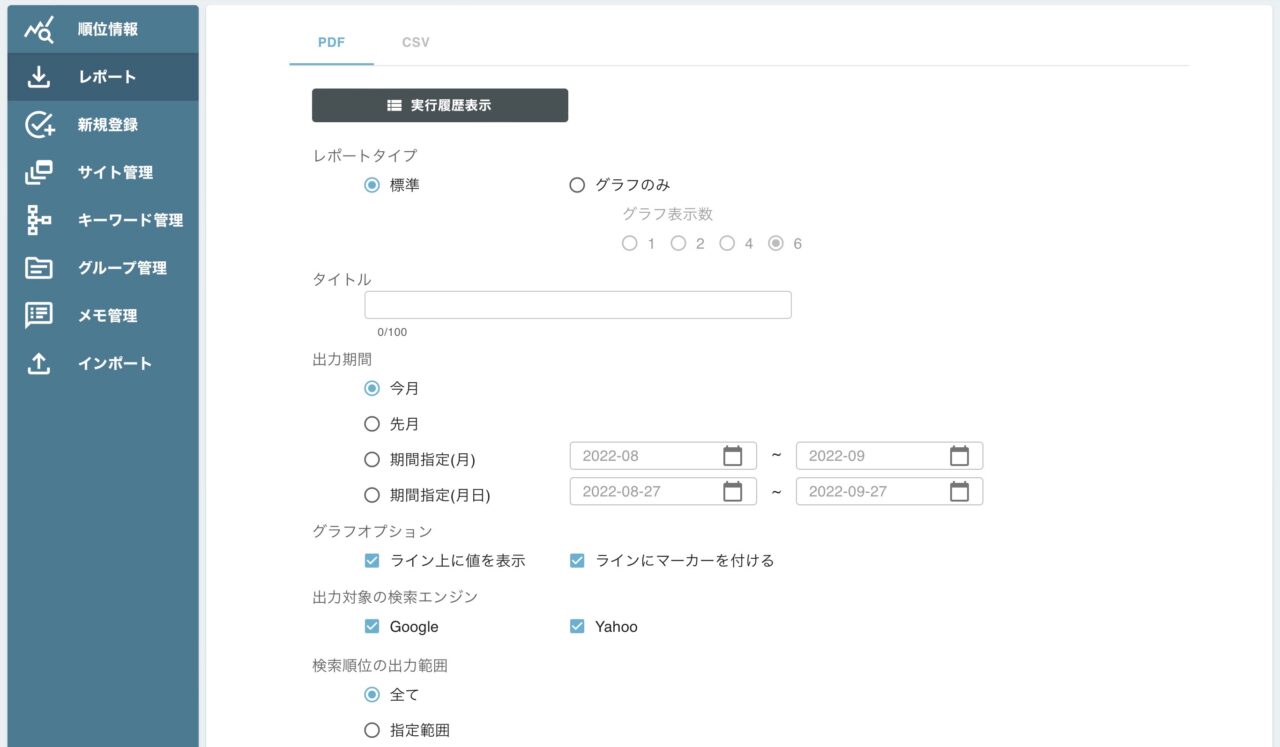Disable ライン上に値を表示 graph option
The height and width of the screenshot is (747, 1280).
[x=372, y=560]
